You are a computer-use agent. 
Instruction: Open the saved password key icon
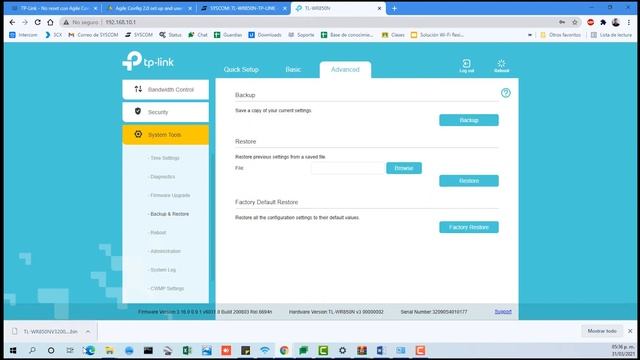[562, 22]
